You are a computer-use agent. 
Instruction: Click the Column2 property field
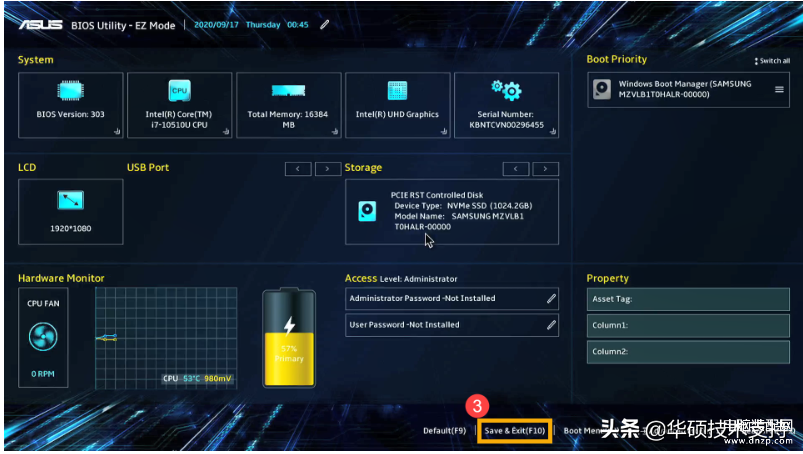pos(688,352)
